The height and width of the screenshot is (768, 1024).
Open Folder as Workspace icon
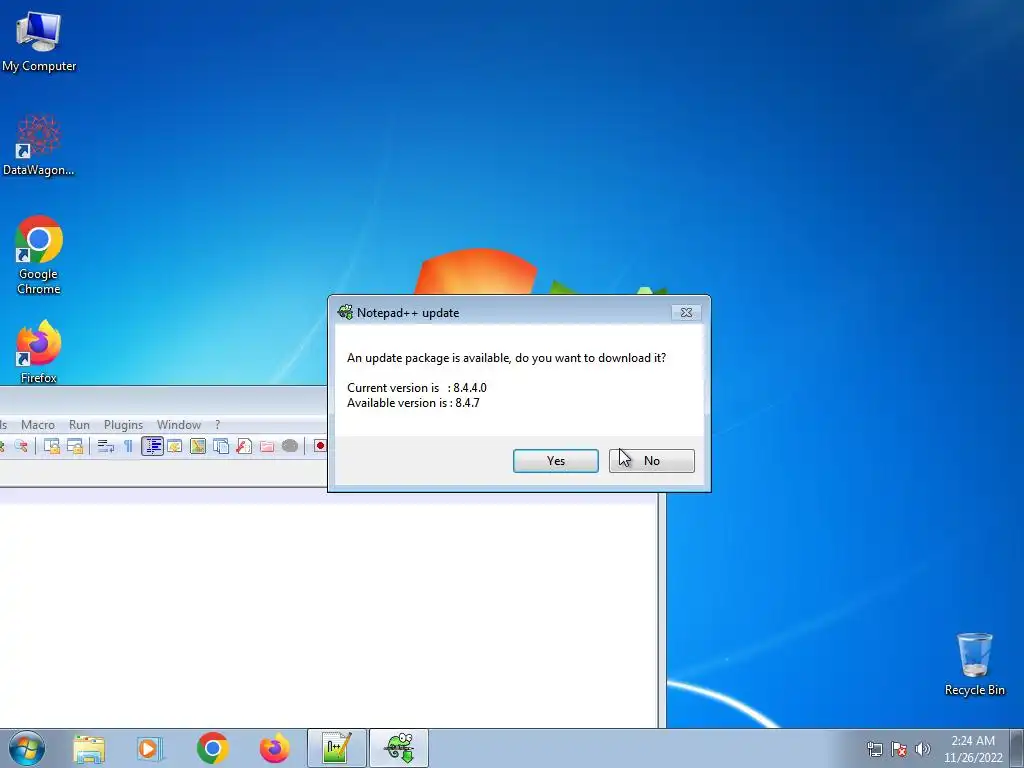point(267,446)
